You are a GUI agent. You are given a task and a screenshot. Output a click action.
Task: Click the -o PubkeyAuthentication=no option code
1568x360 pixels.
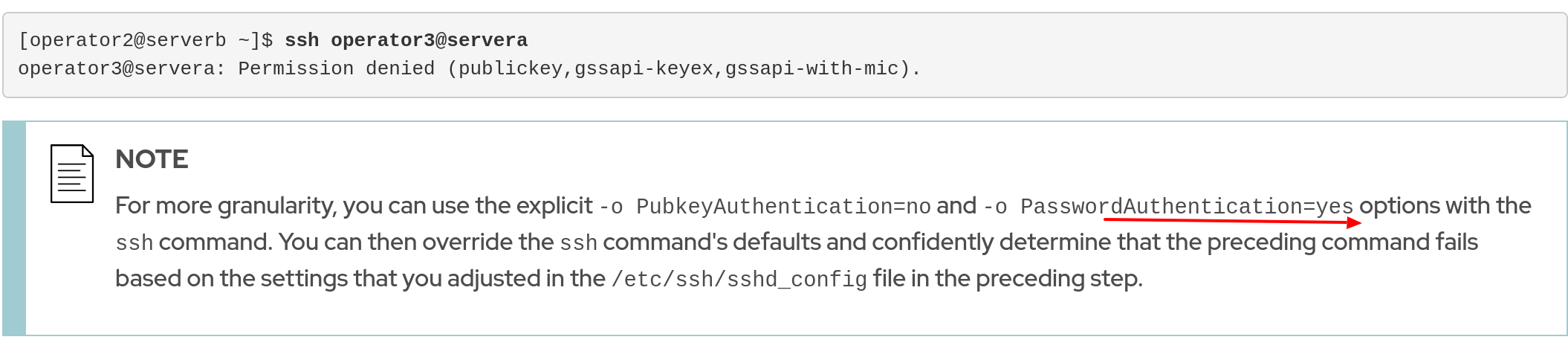[x=765, y=206]
